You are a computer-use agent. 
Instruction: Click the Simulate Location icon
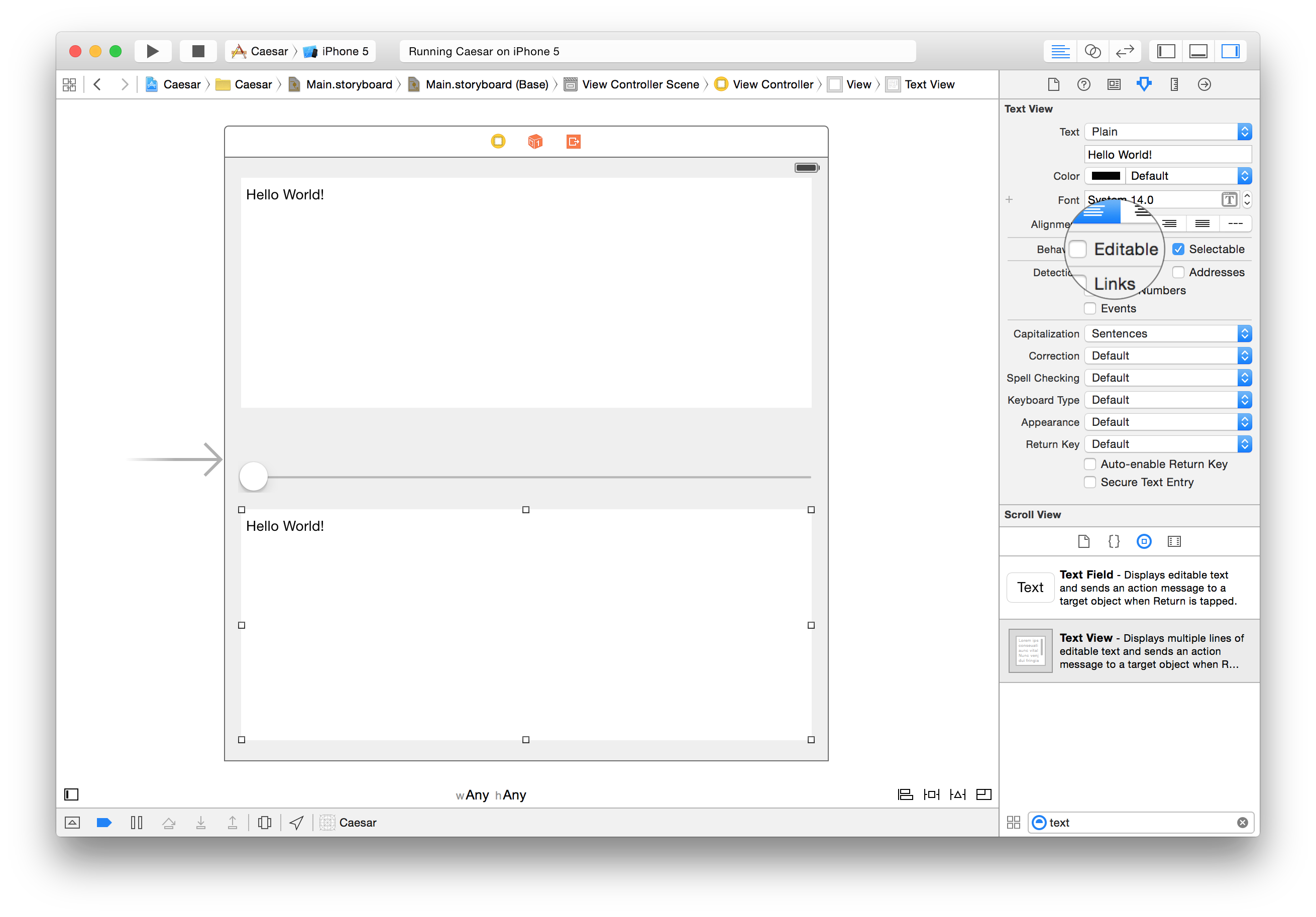pyautogui.click(x=296, y=823)
